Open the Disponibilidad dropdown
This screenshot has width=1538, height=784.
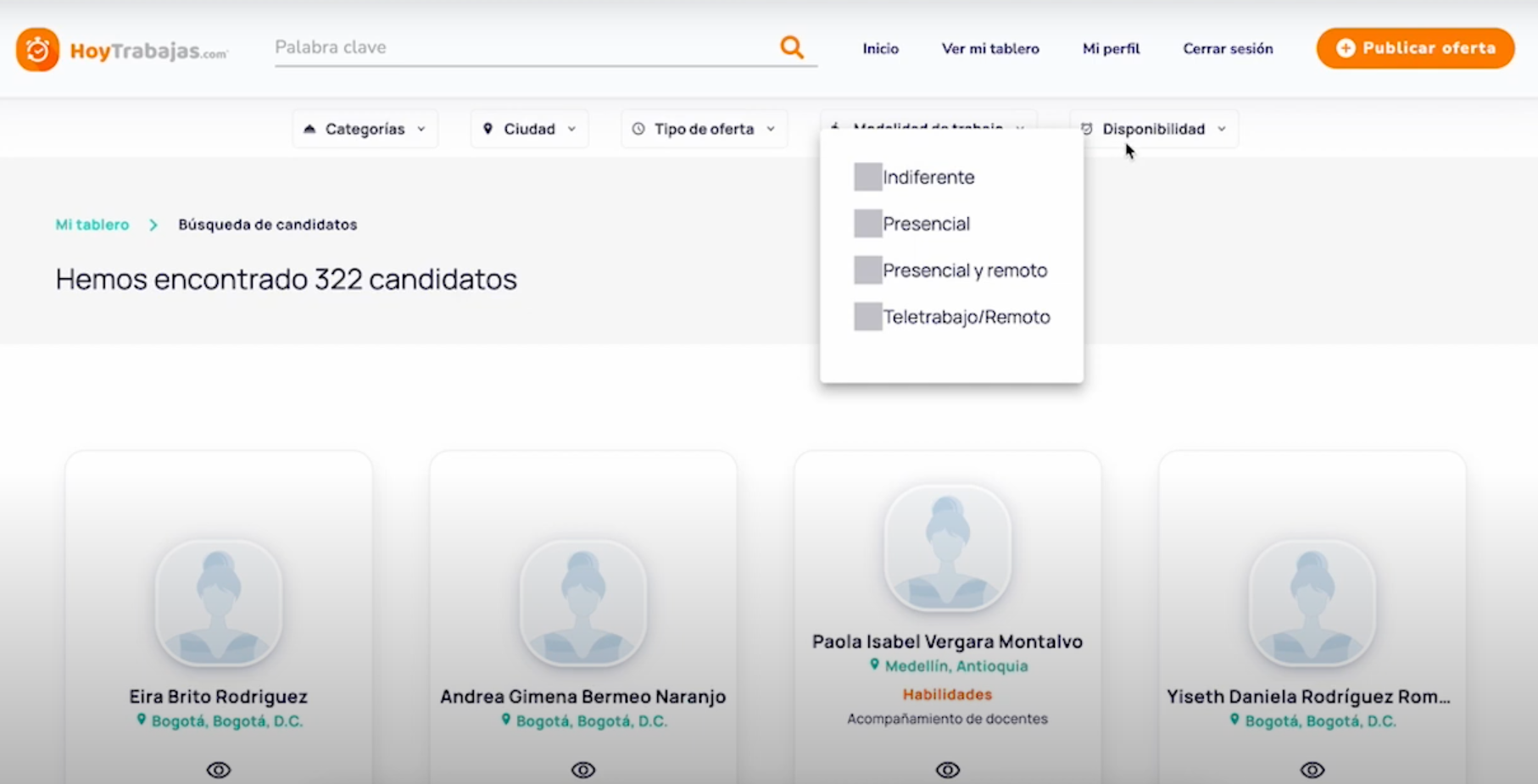click(1154, 129)
